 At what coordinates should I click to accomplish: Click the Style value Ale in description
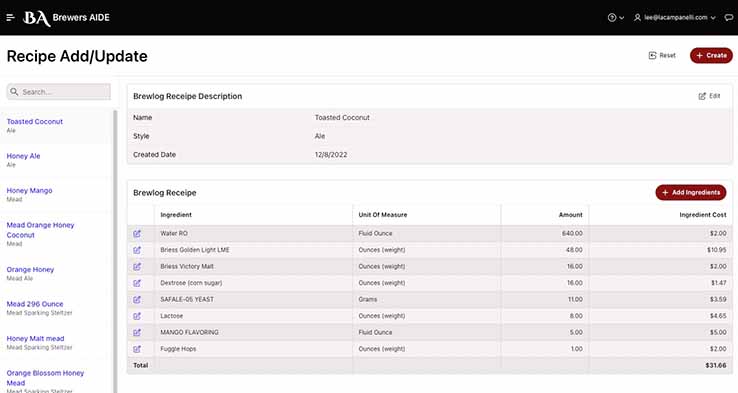[x=320, y=136]
